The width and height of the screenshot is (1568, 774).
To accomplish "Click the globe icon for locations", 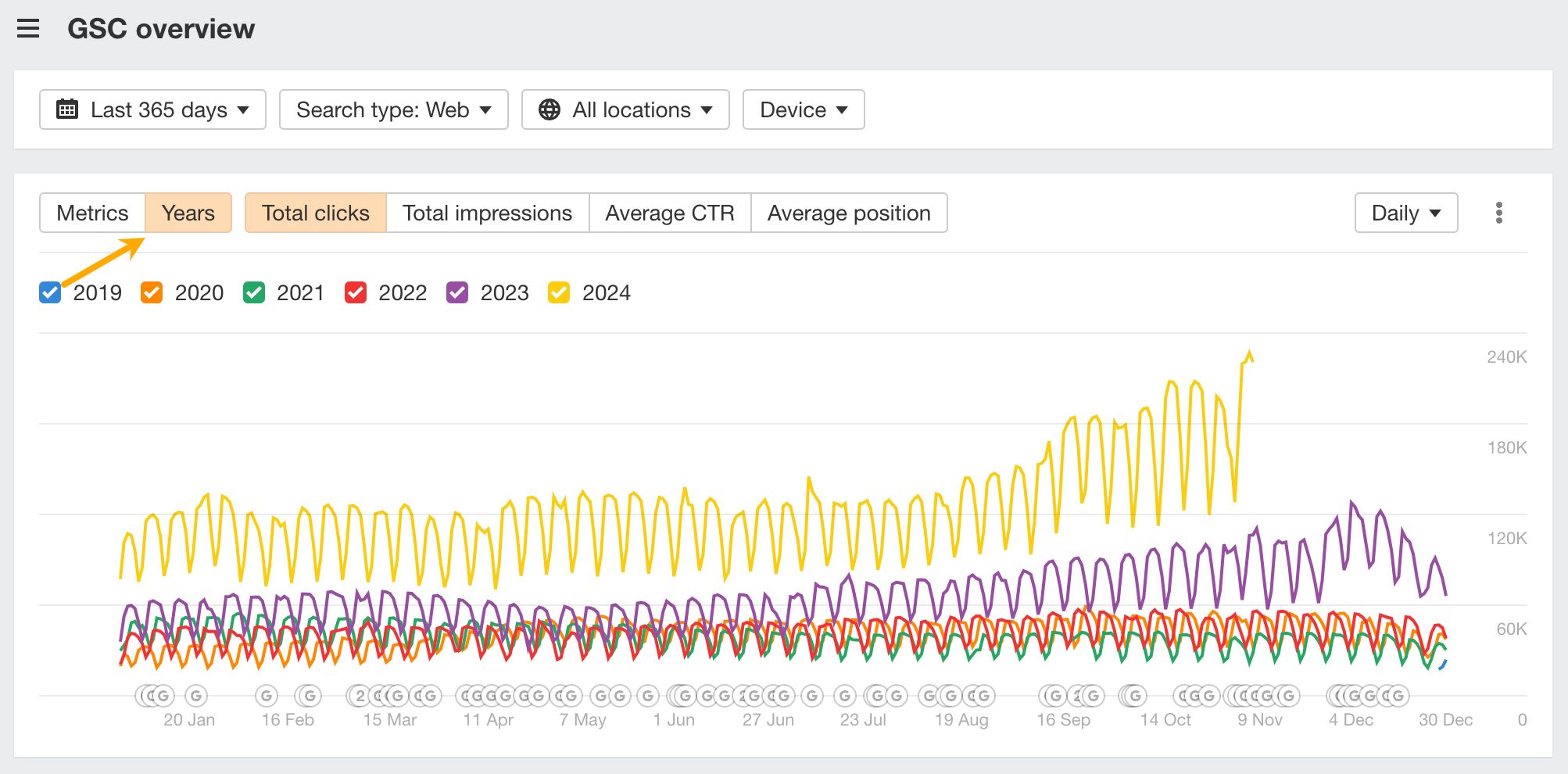I will click(x=550, y=109).
